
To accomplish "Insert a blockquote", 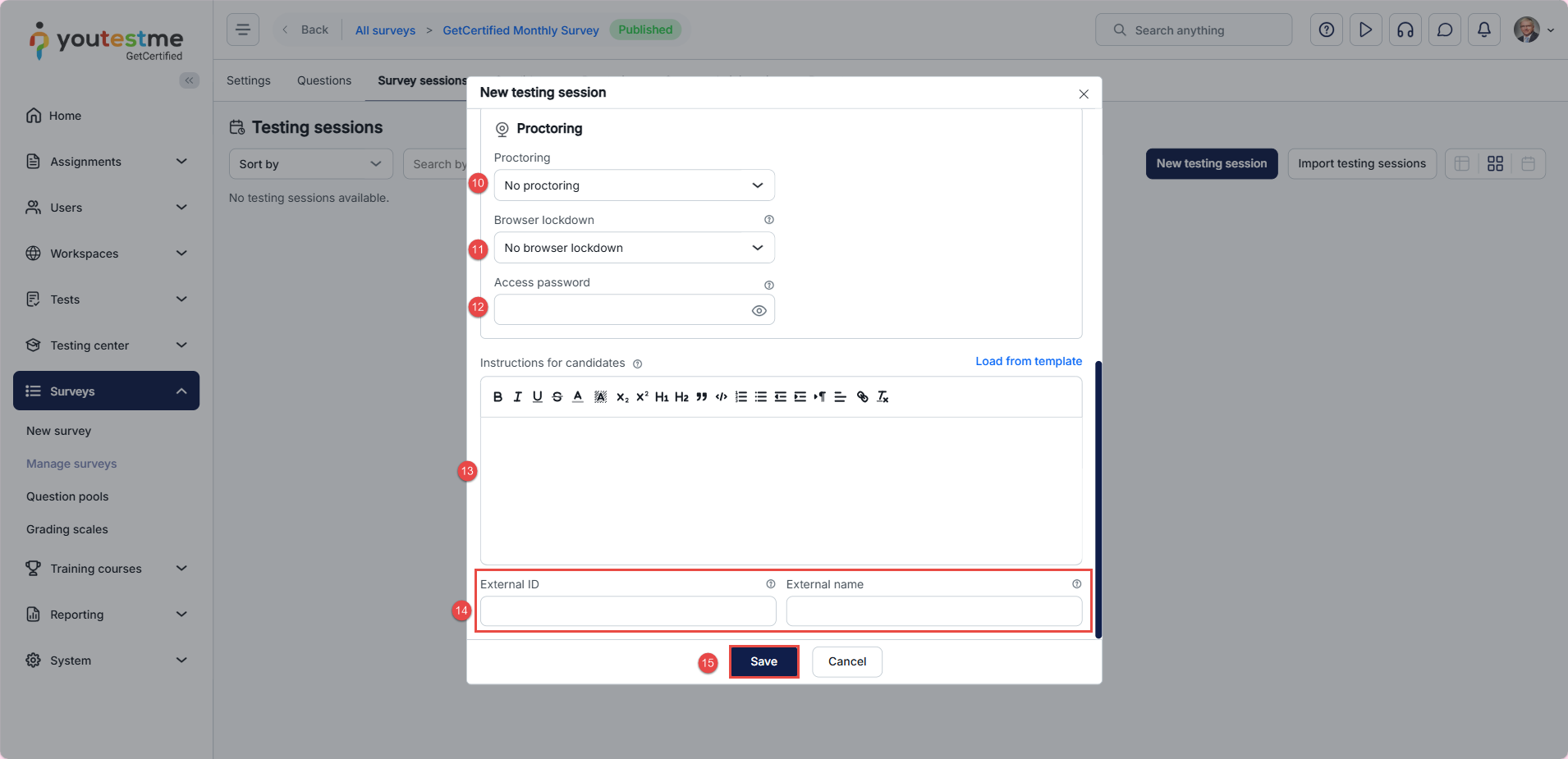I will 701,397.
